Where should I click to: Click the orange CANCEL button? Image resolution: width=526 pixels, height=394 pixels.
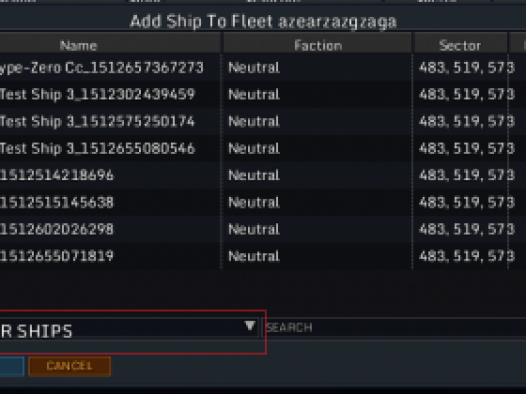(x=70, y=366)
